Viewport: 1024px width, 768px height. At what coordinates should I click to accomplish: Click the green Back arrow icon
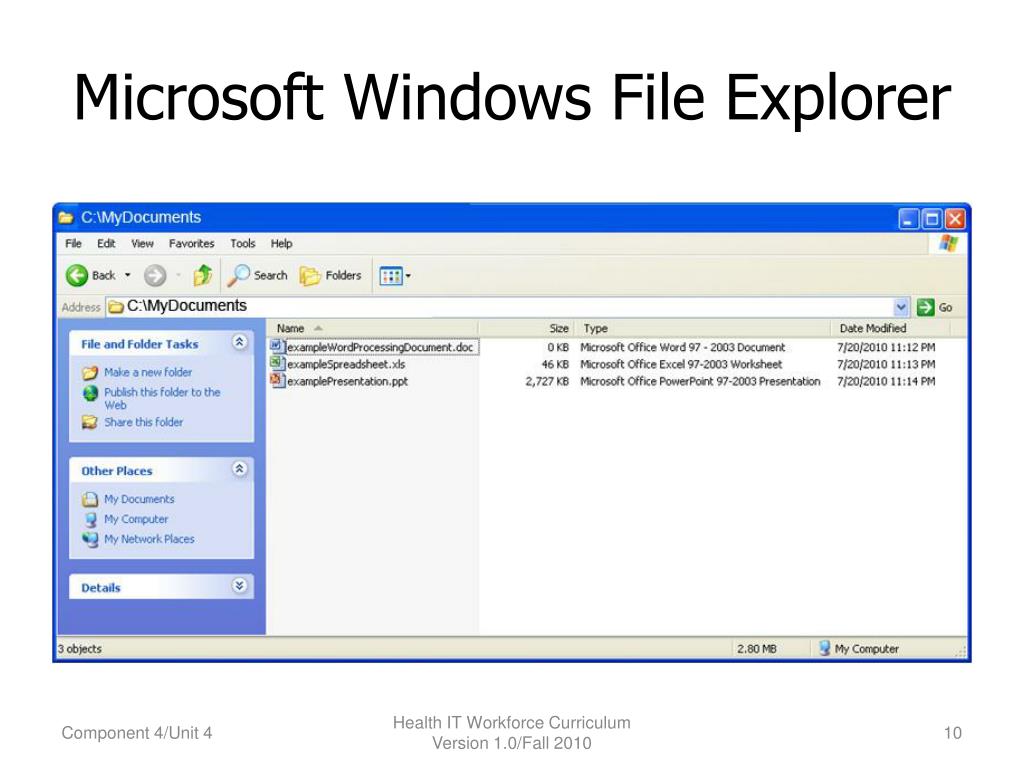point(77,276)
